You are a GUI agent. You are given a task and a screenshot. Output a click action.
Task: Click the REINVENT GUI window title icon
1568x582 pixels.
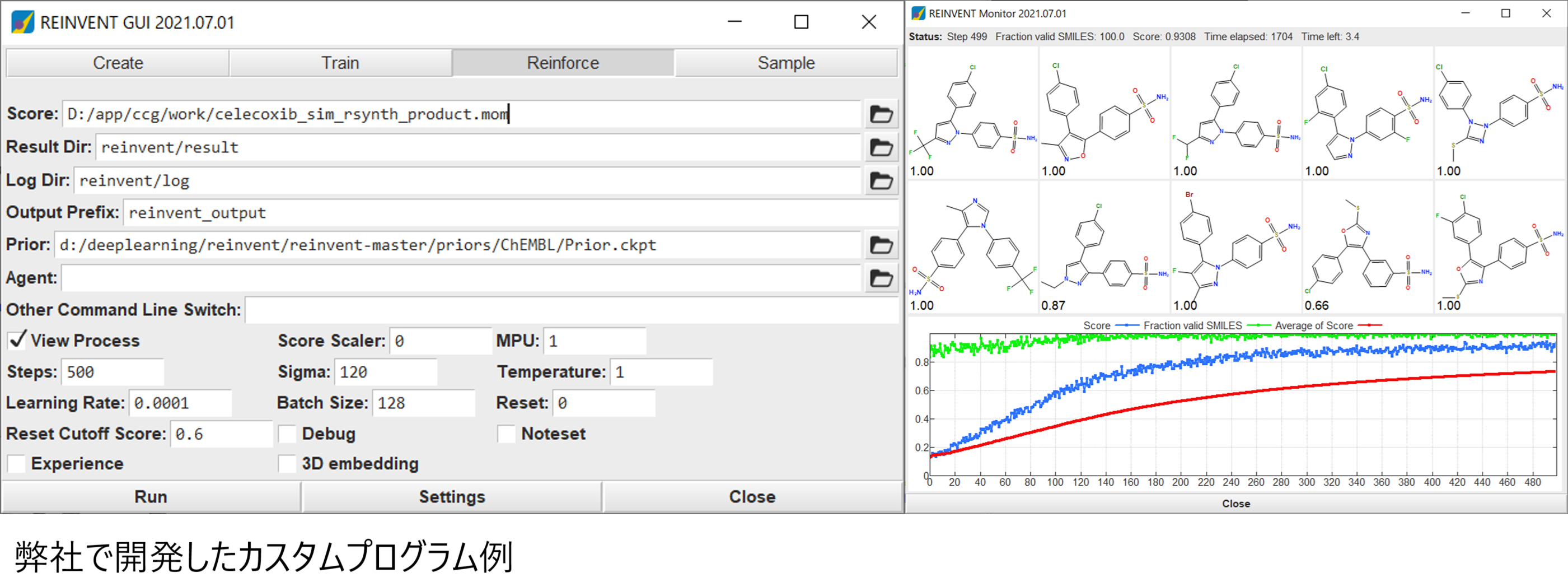pyautogui.click(x=22, y=22)
